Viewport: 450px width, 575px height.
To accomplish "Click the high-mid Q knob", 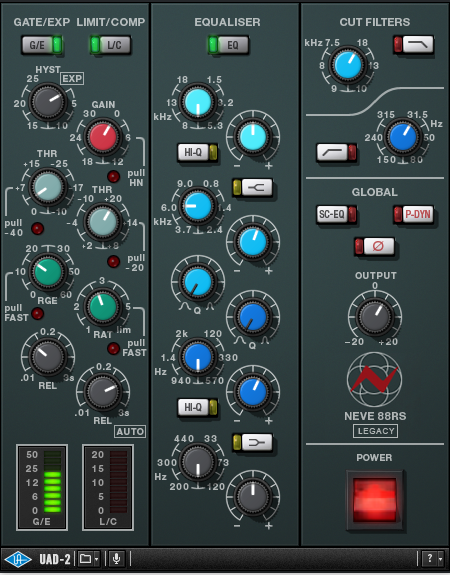I will pyautogui.click(x=198, y=282).
